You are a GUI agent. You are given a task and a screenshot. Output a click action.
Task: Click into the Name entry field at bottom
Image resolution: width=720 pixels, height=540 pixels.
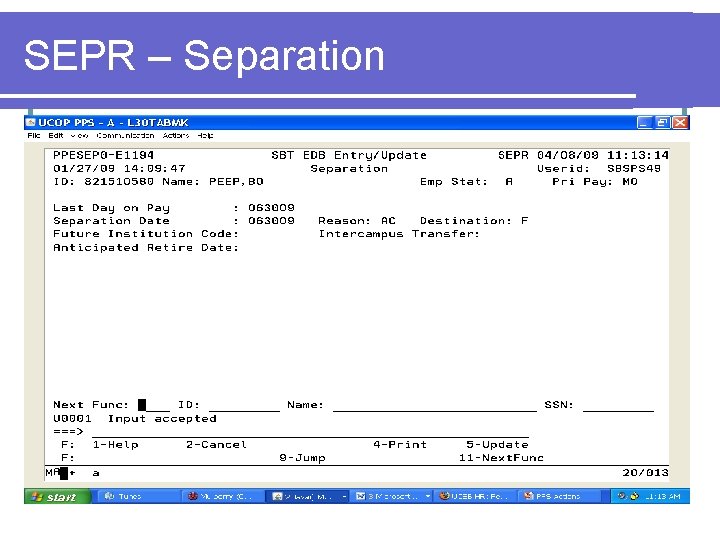(434, 405)
